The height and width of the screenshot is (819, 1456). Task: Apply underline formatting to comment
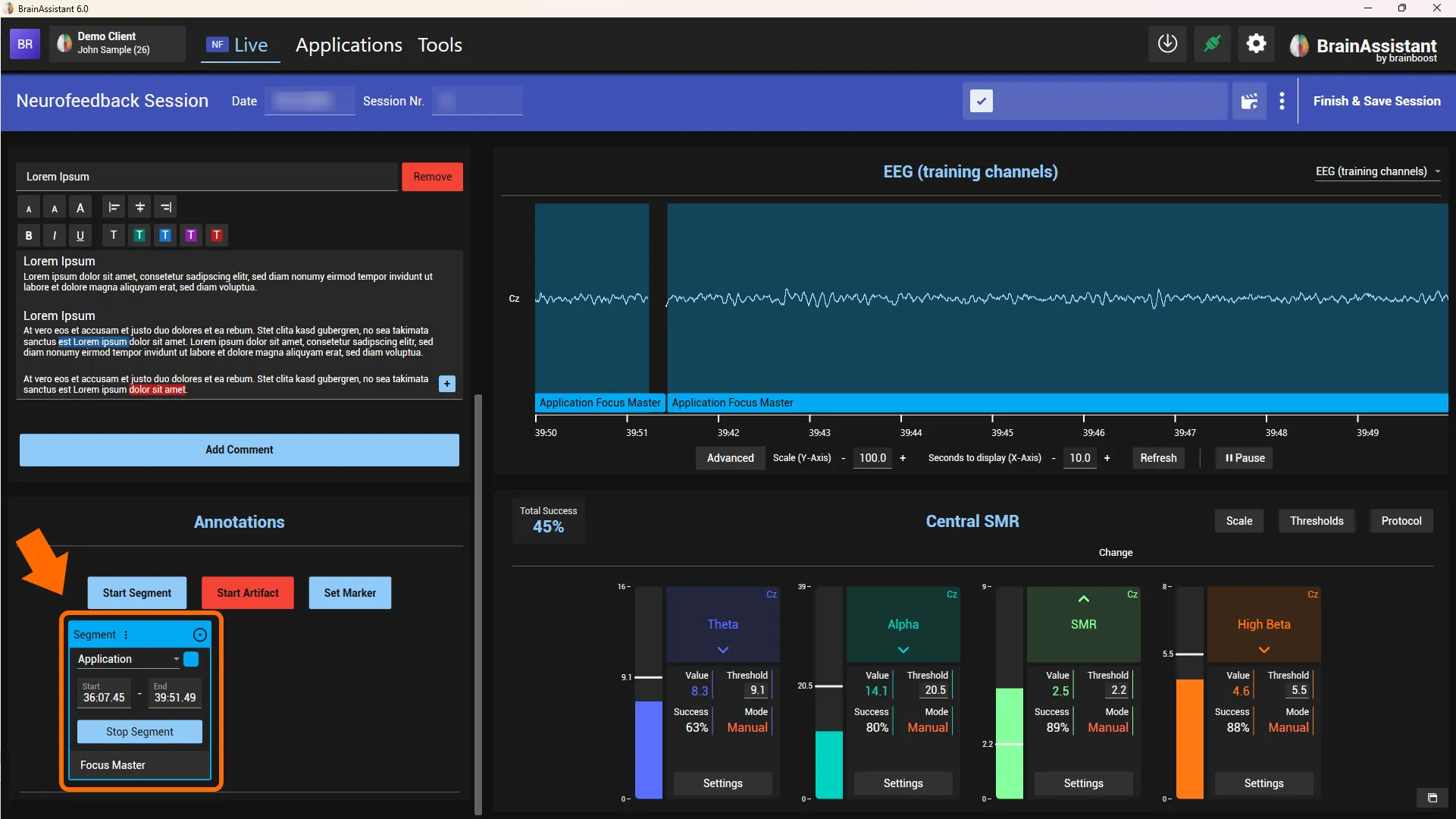[80, 235]
